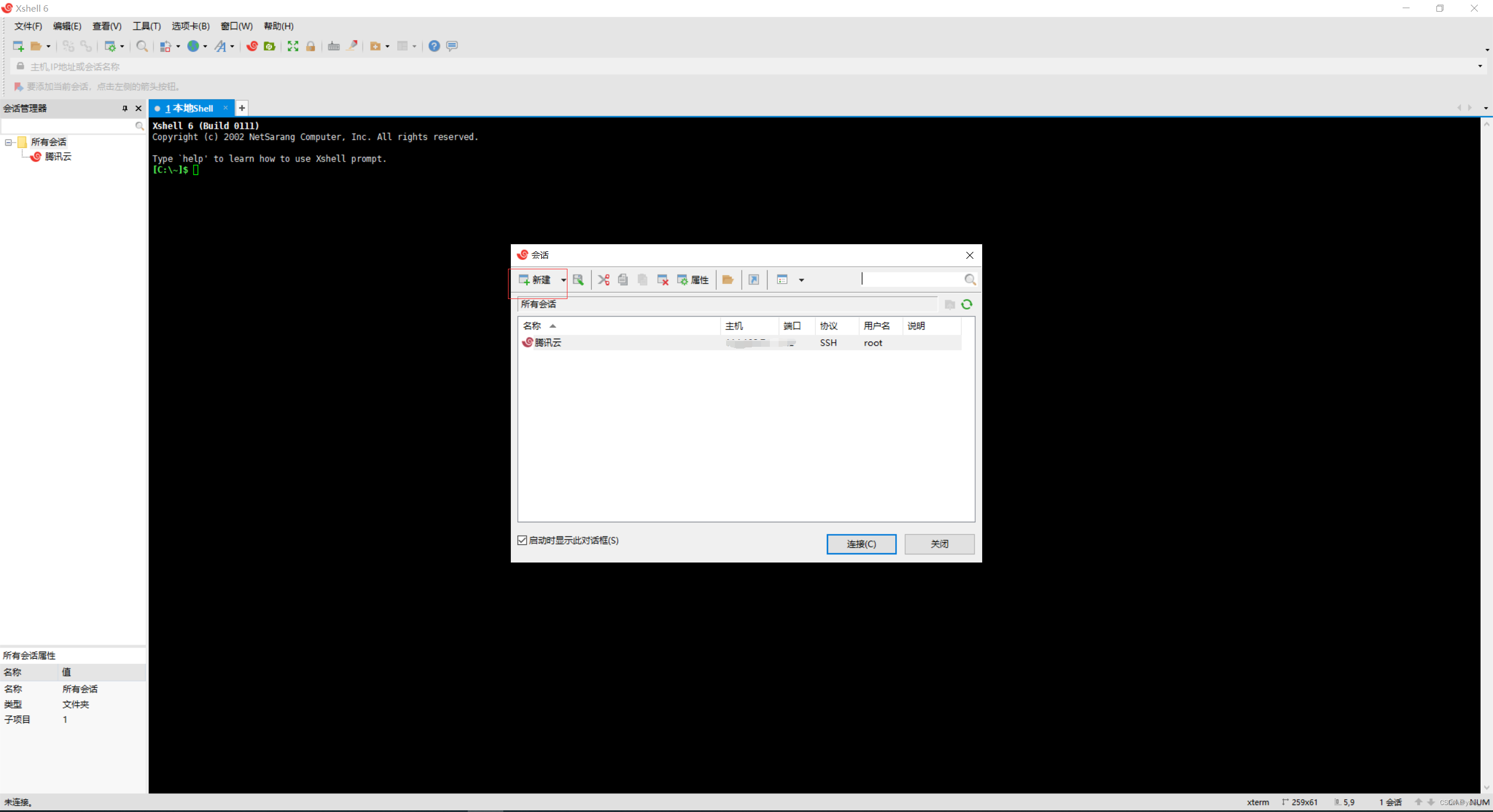Click the 主机 column header
1493x812 pixels.
coord(750,326)
